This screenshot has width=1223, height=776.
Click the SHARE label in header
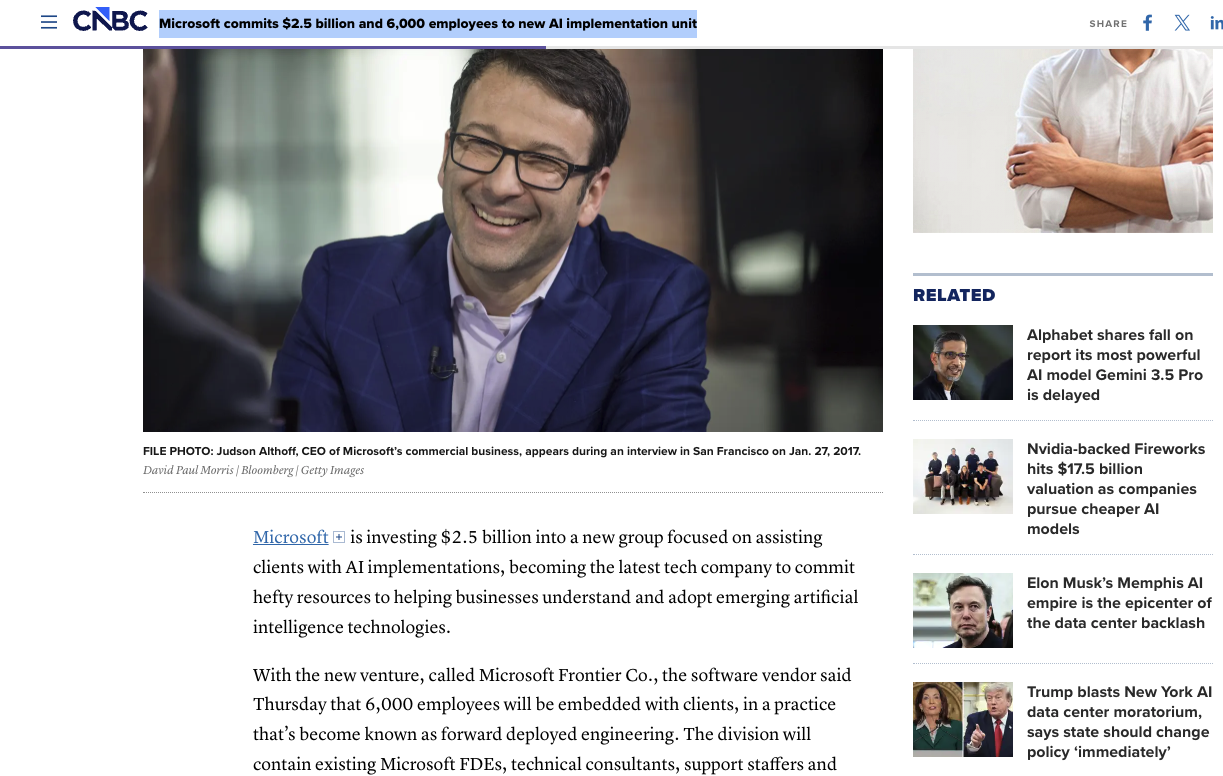point(1108,24)
